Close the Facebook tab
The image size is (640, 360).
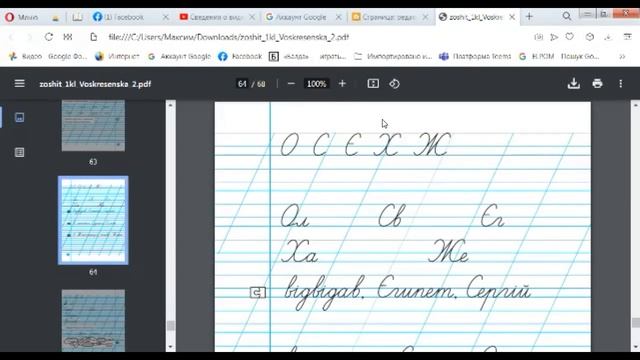click(165, 17)
